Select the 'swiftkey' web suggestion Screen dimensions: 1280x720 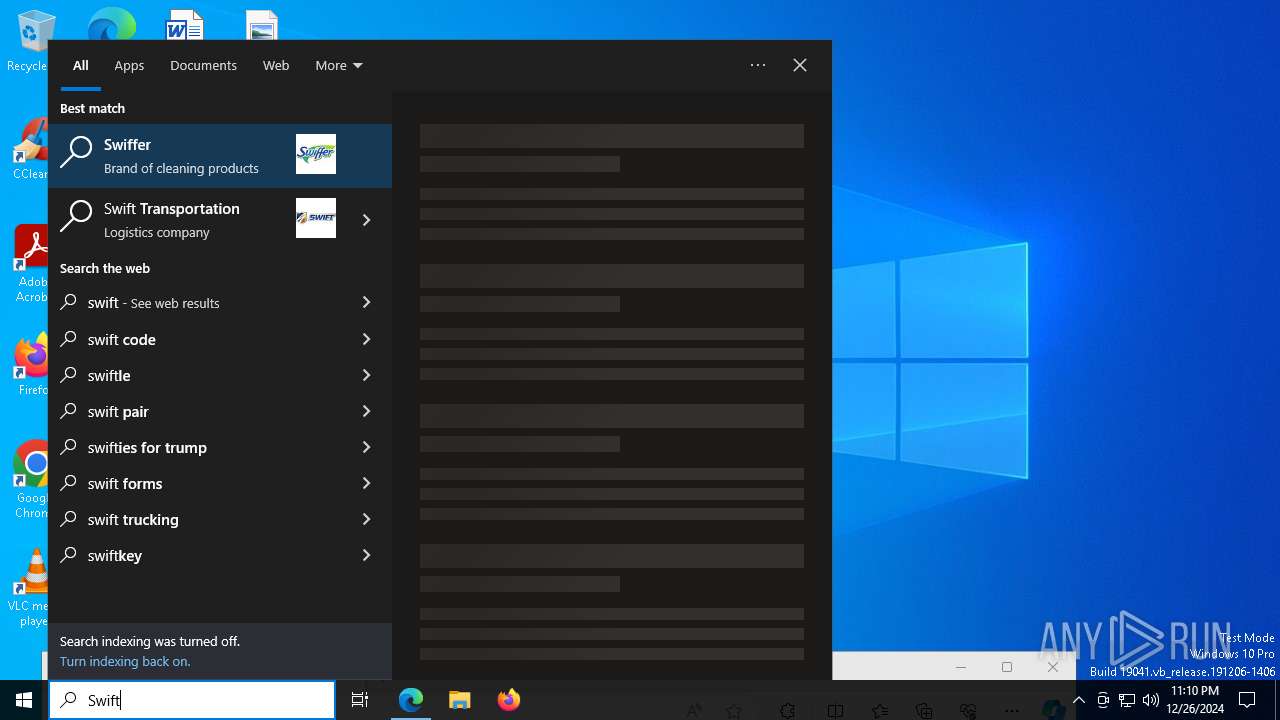pos(195,555)
